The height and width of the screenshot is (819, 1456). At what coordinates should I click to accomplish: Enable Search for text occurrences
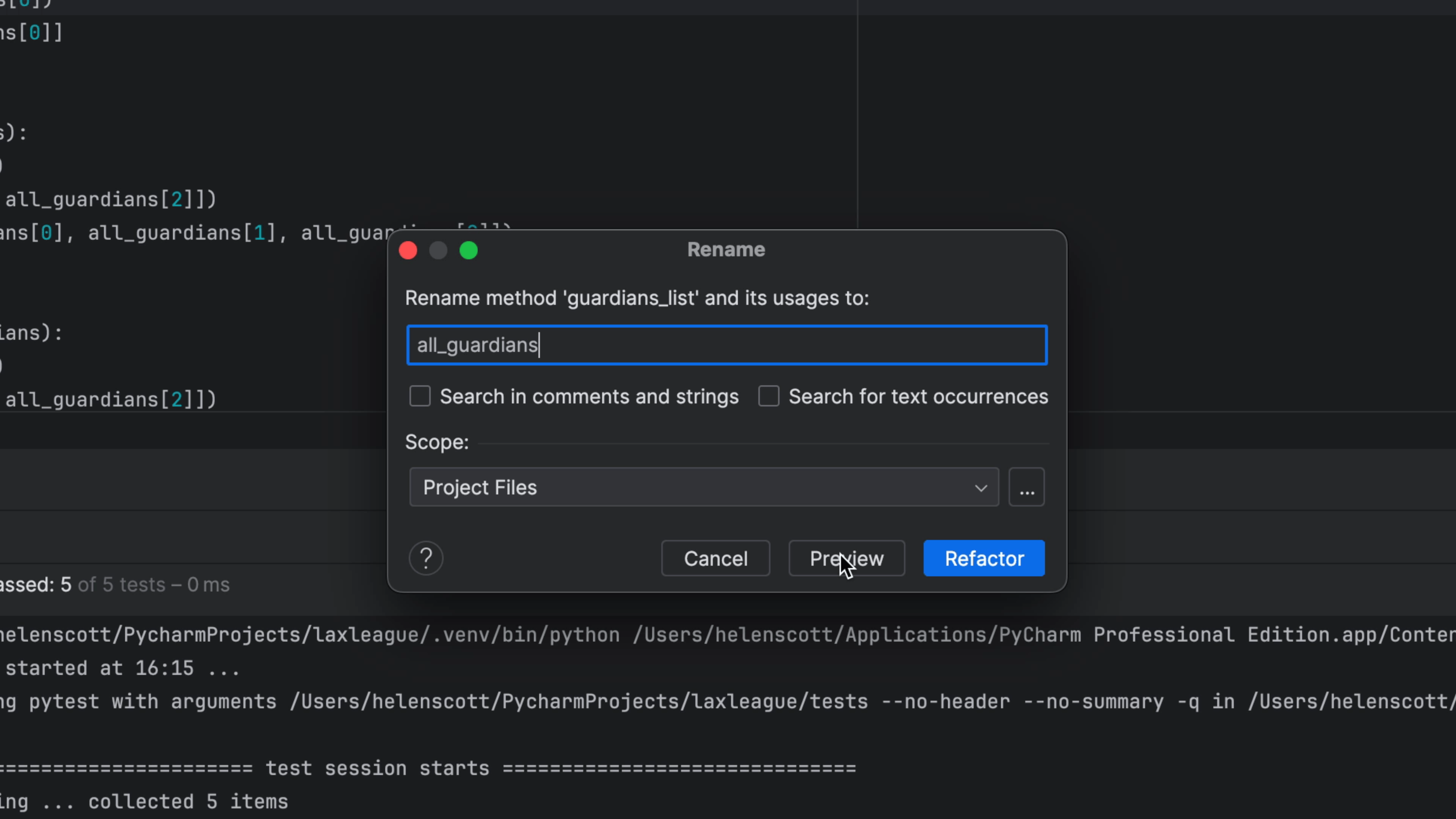[769, 396]
